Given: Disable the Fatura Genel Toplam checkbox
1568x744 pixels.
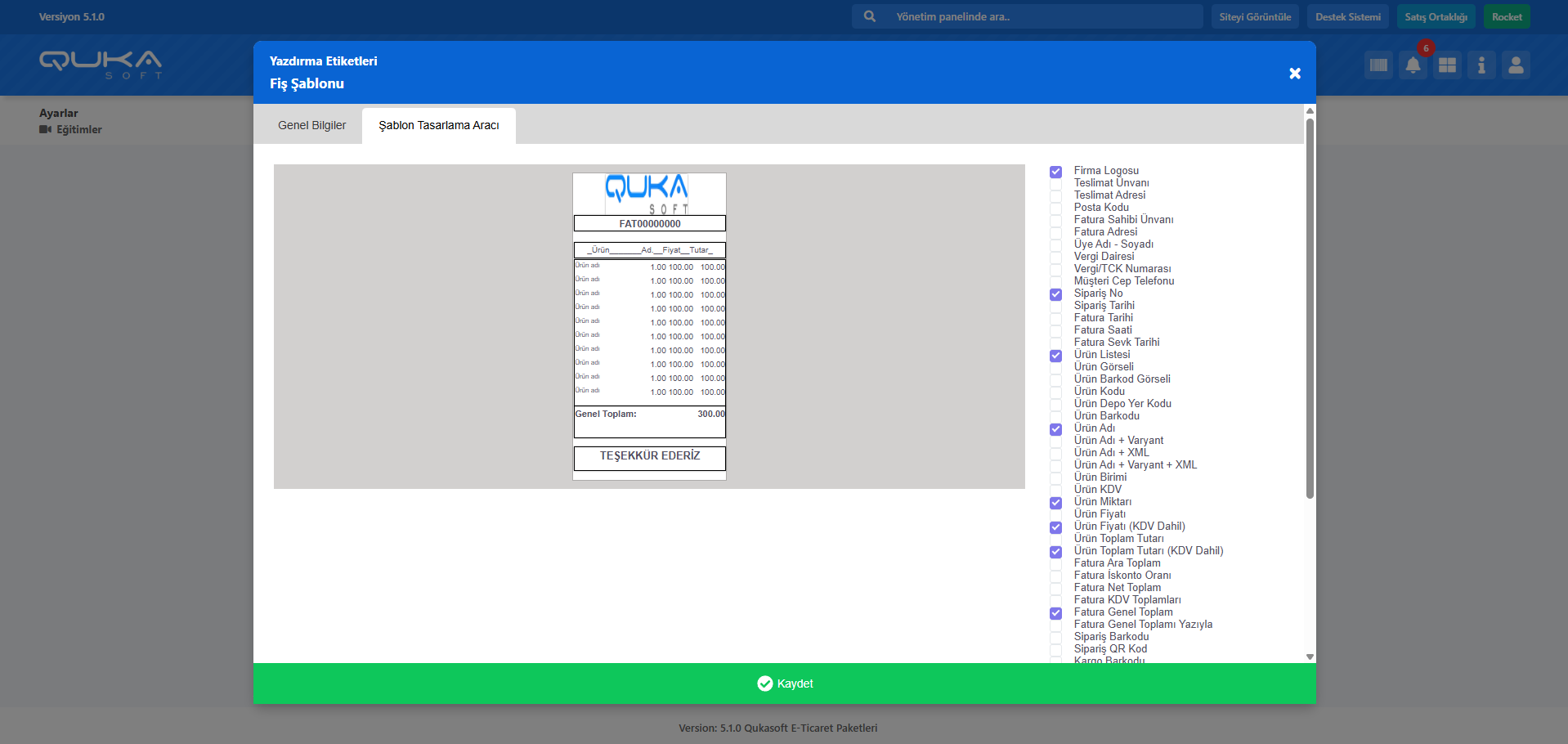Looking at the screenshot, I should click(1055, 613).
